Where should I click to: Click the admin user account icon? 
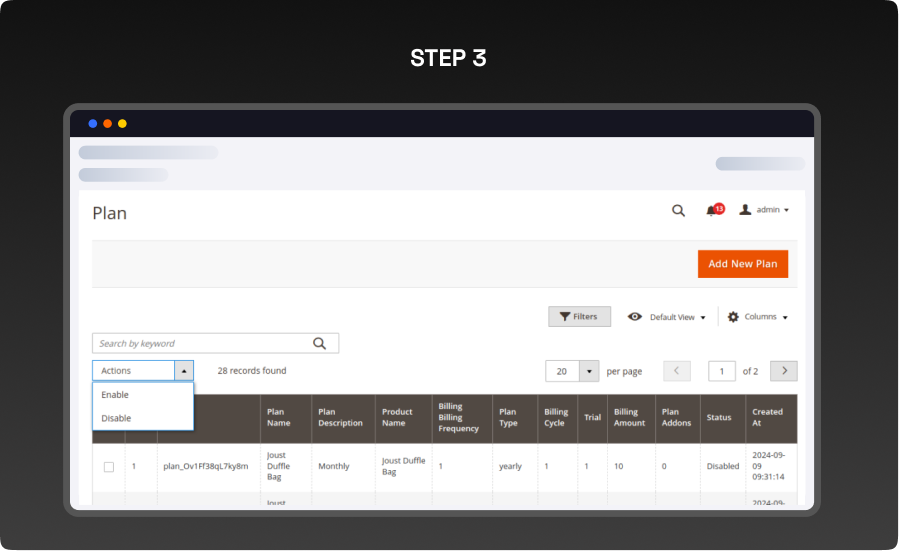pos(745,210)
